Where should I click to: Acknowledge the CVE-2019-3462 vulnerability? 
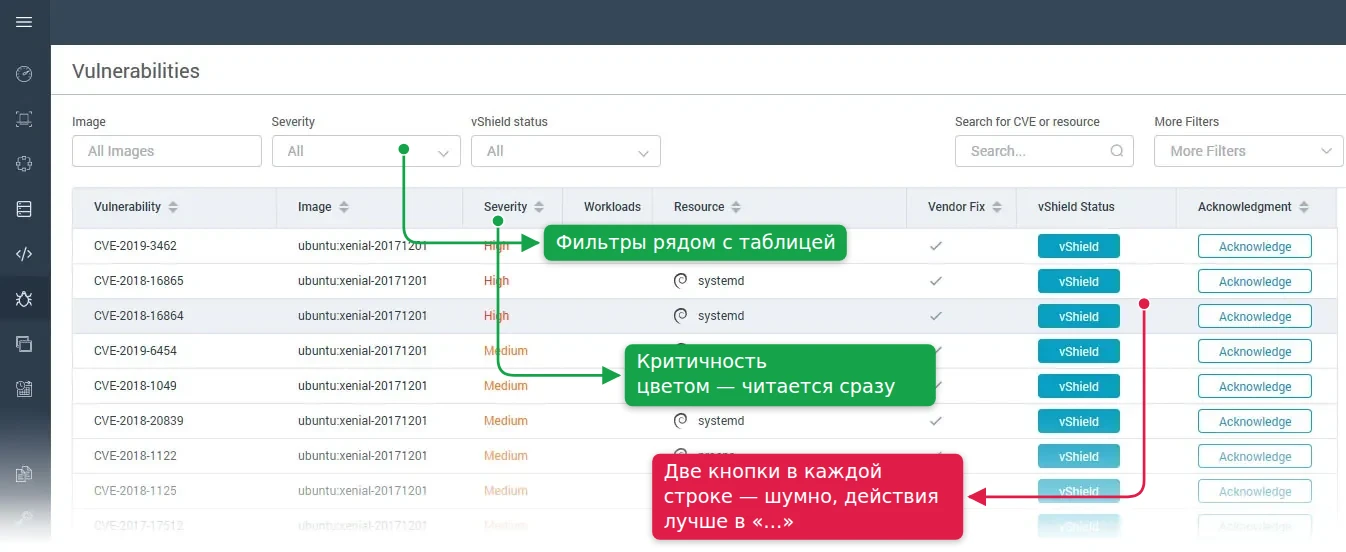click(1255, 246)
